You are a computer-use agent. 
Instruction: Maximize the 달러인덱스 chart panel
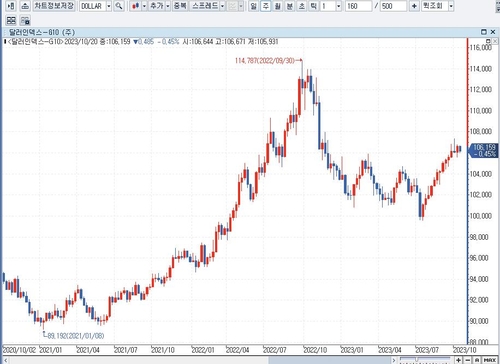484,32
